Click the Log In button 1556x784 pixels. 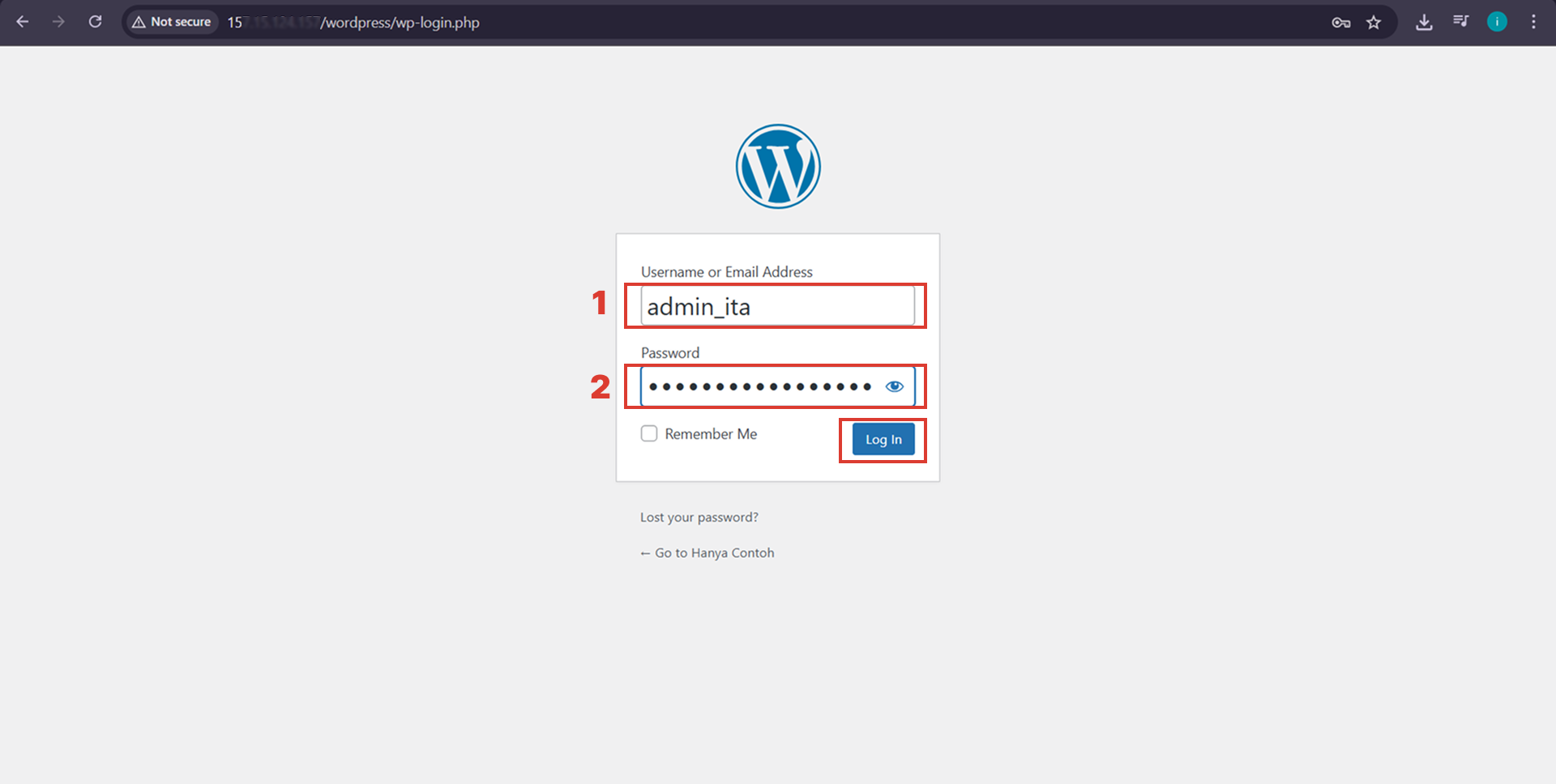click(x=883, y=439)
